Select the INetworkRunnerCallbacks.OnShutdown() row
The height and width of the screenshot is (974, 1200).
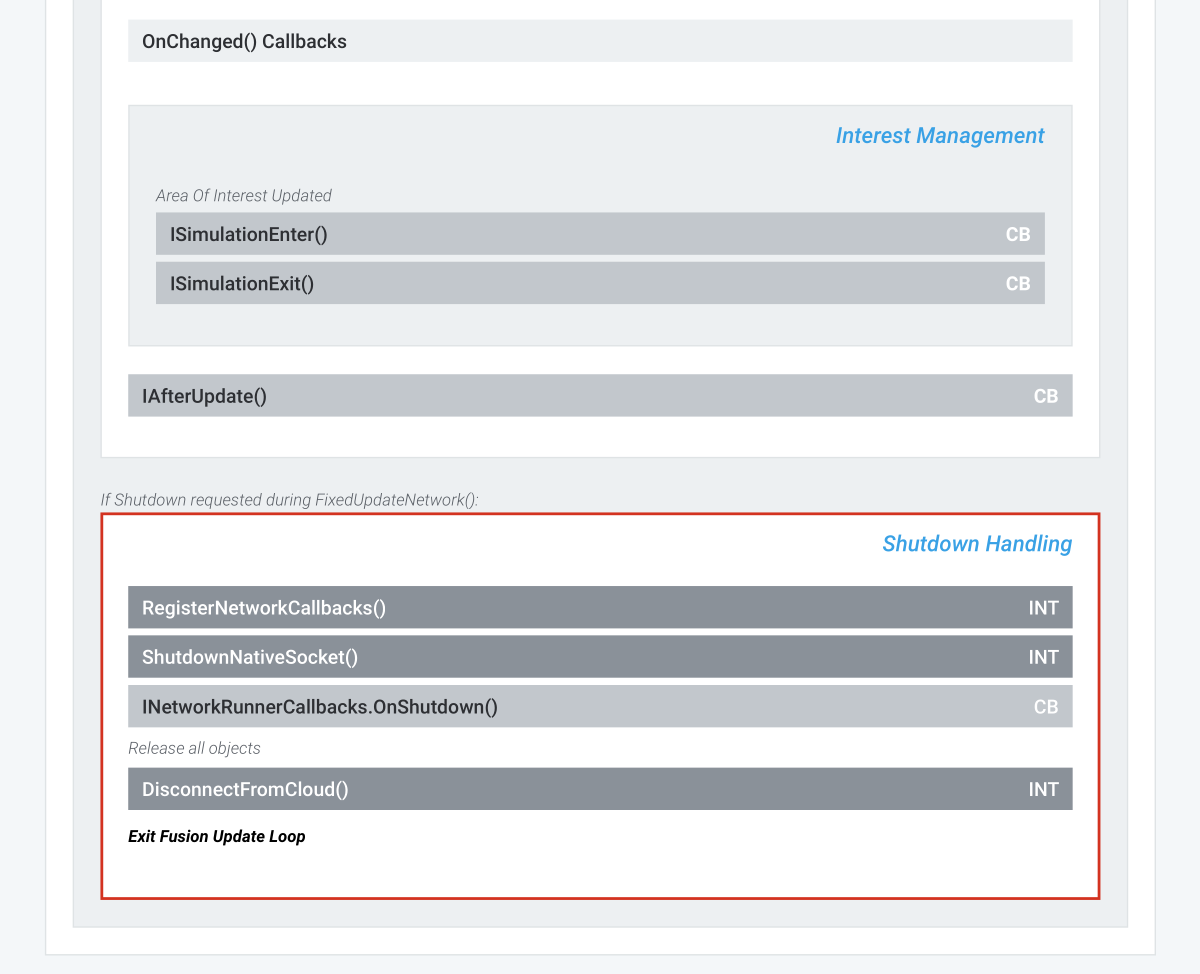(600, 706)
